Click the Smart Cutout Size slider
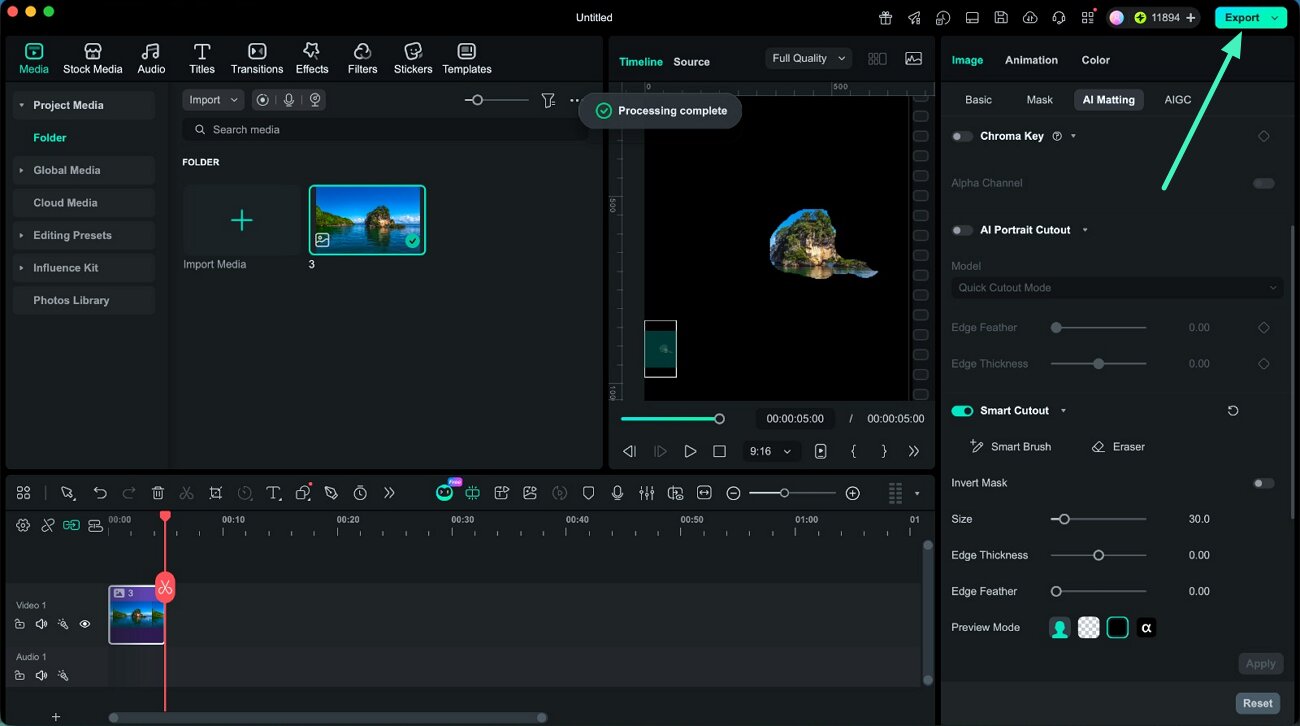The height and width of the screenshot is (726, 1300). click(1098, 519)
